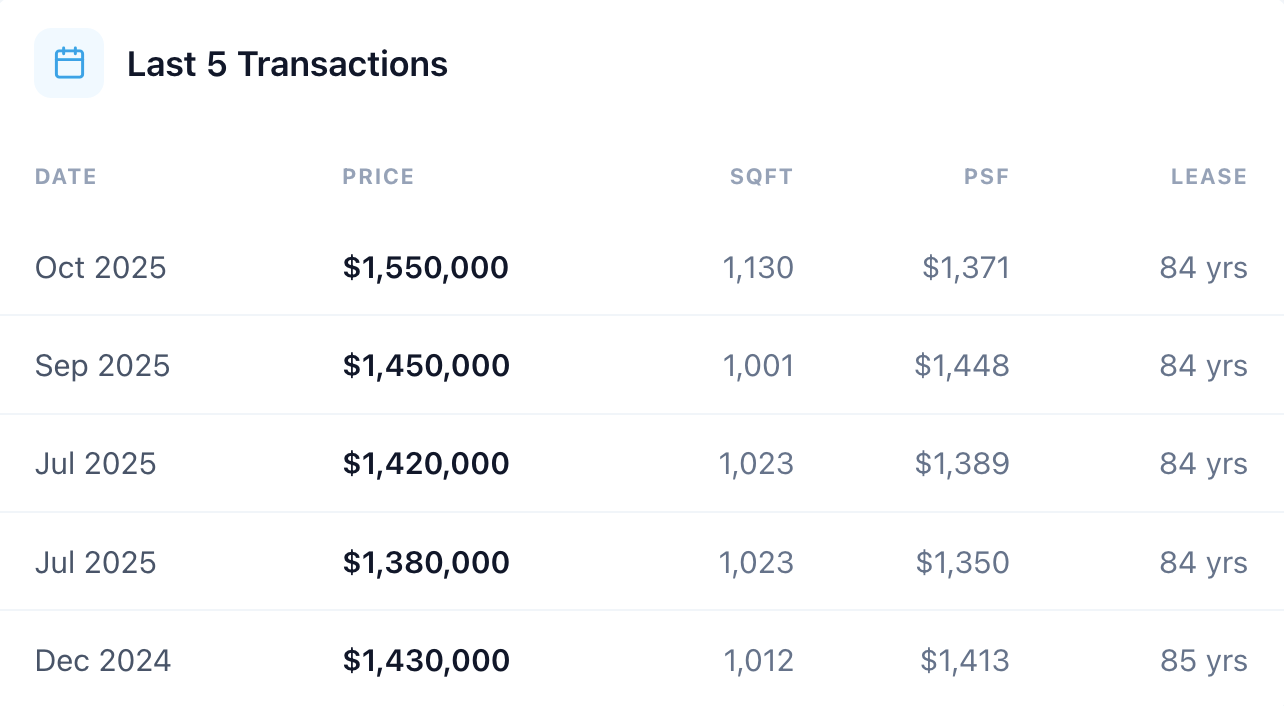
Task: Click the $1,389 PSF value
Action: click(962, 464)
